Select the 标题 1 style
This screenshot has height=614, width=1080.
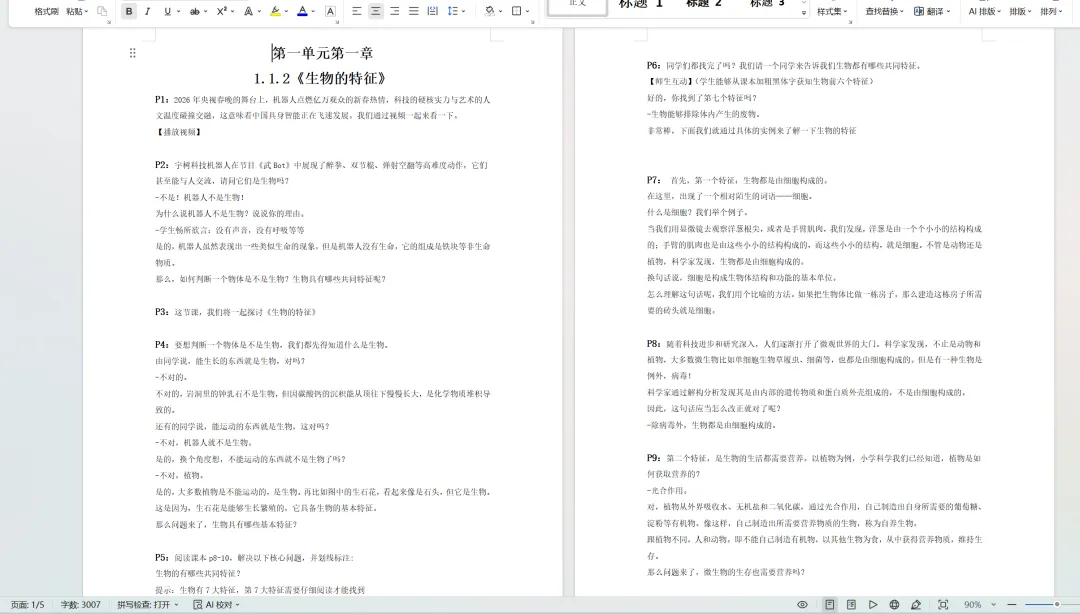click(641, 5)
